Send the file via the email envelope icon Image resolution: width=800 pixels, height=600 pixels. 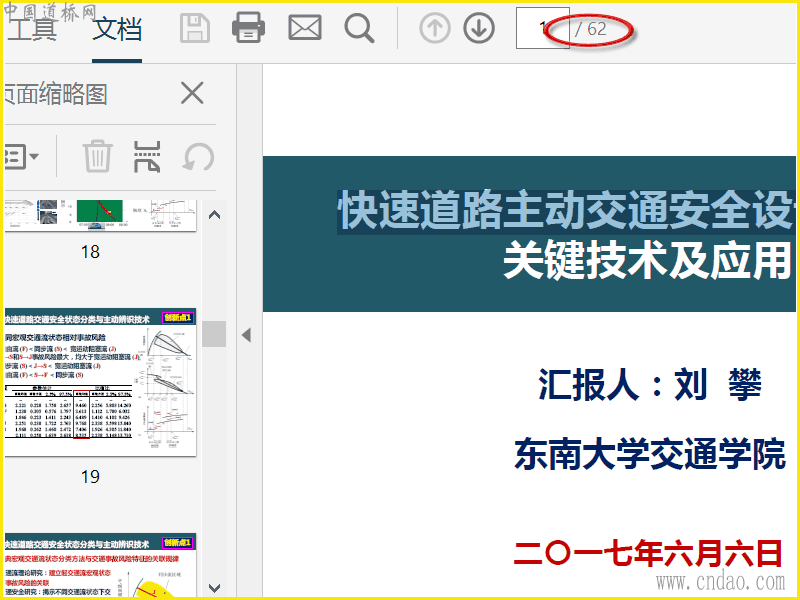[x=305, y=28]
